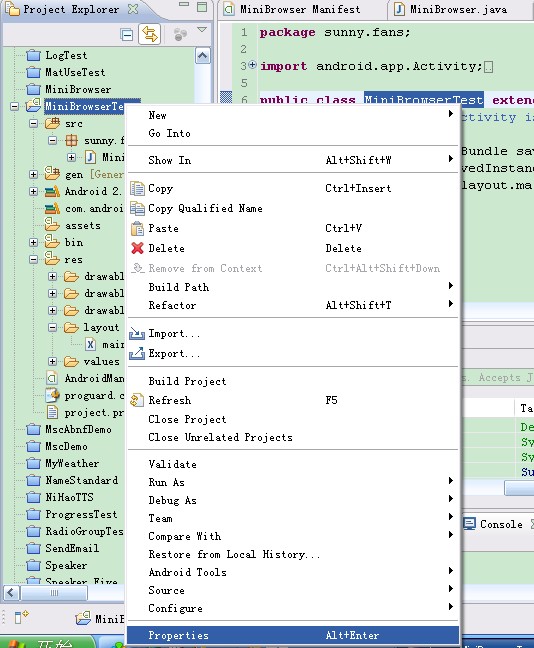Click Refresh icon in context menu
Screen dimensions: 534x648
pos(137,400)
